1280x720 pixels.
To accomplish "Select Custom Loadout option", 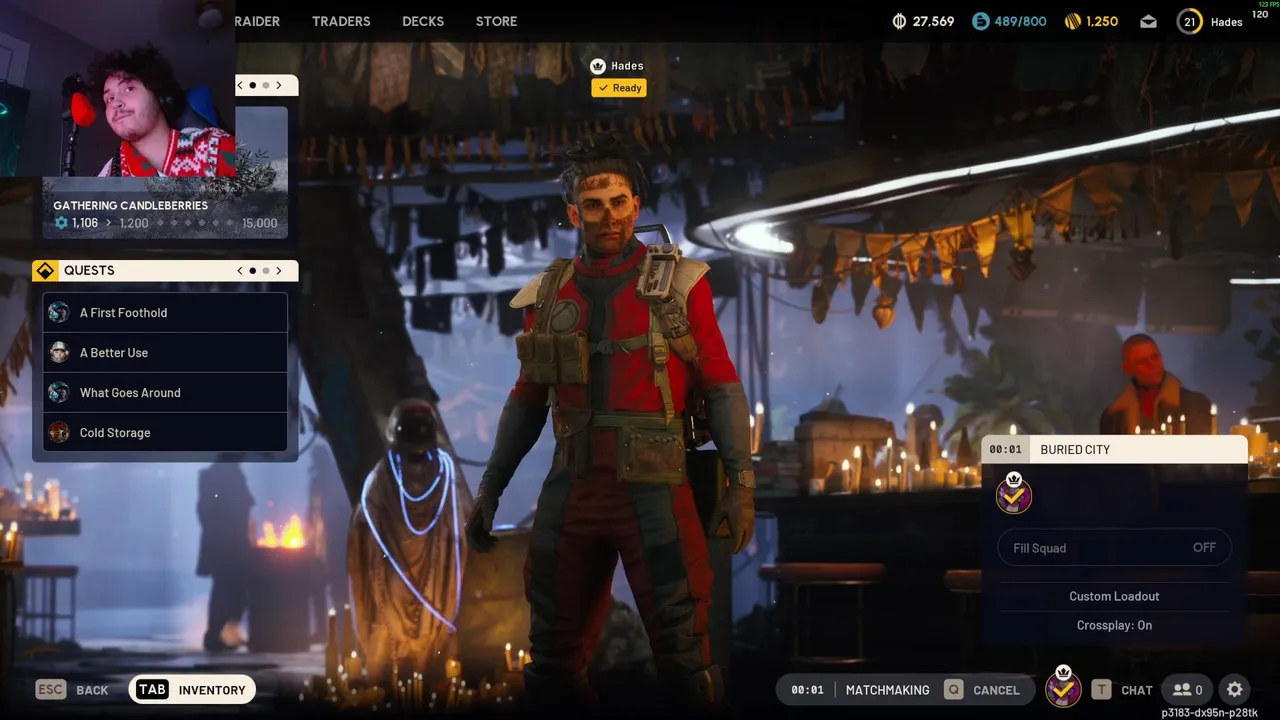I will click(x=1114, y=596).
